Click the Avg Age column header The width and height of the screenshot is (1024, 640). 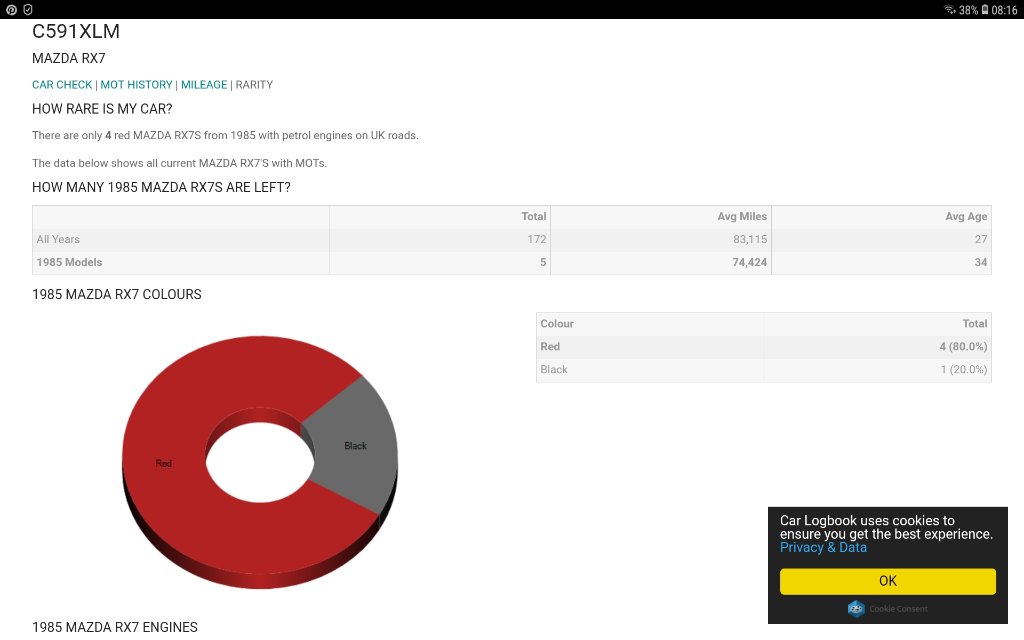[x=966, y=216]
